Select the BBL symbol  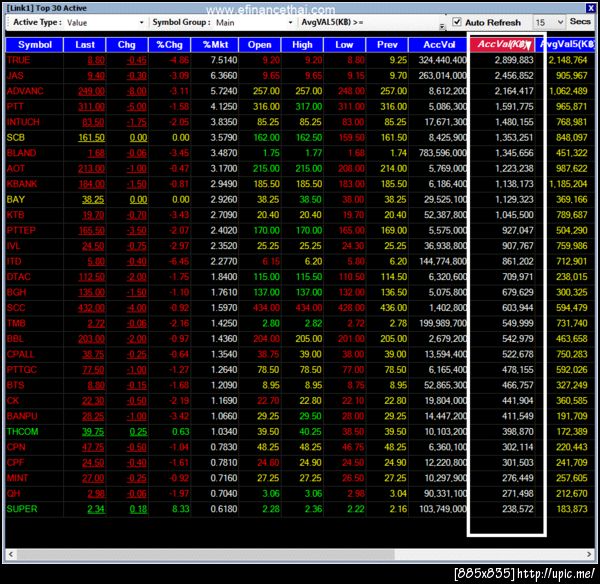[15, 339]
